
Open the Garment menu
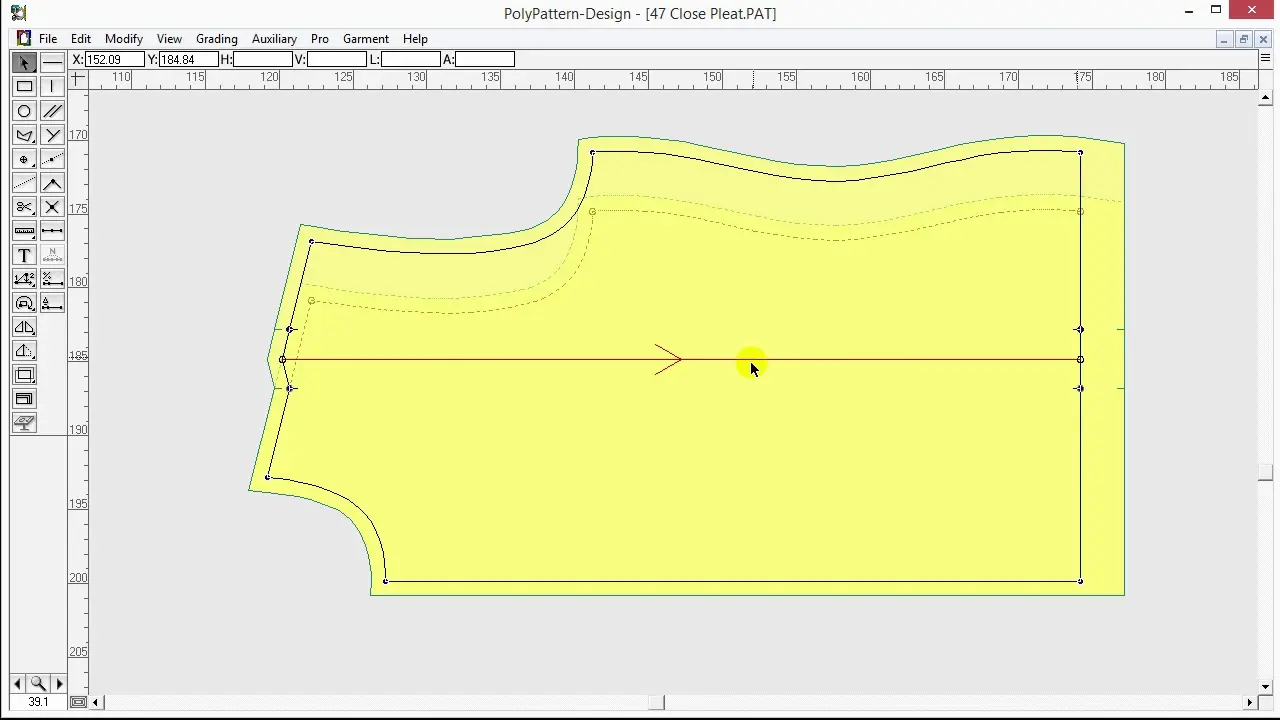click(x=365, y=38)
